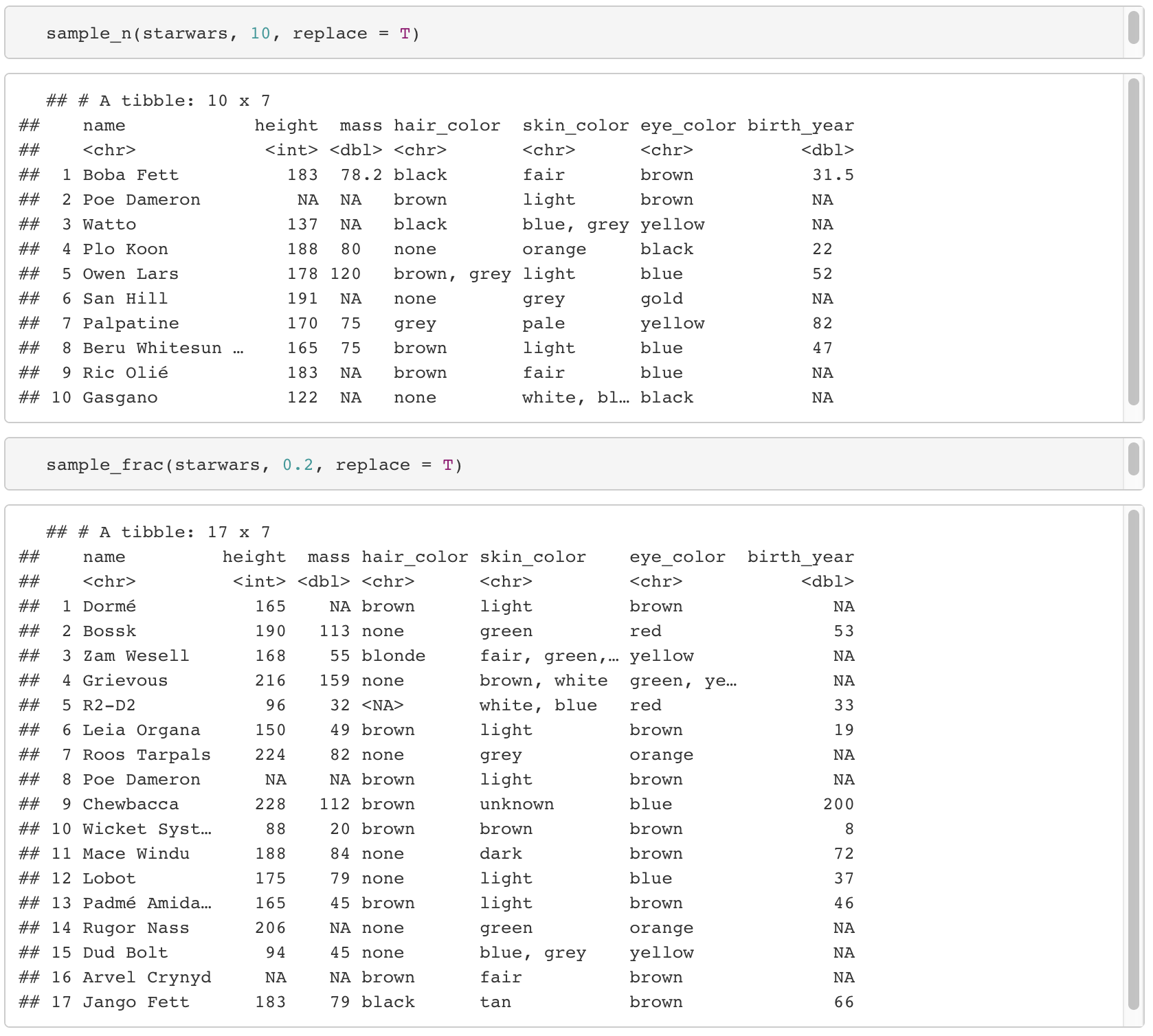Click 'pale' skin color of Palpatine
1153x1036 pixels.
(x=544, y=324)
